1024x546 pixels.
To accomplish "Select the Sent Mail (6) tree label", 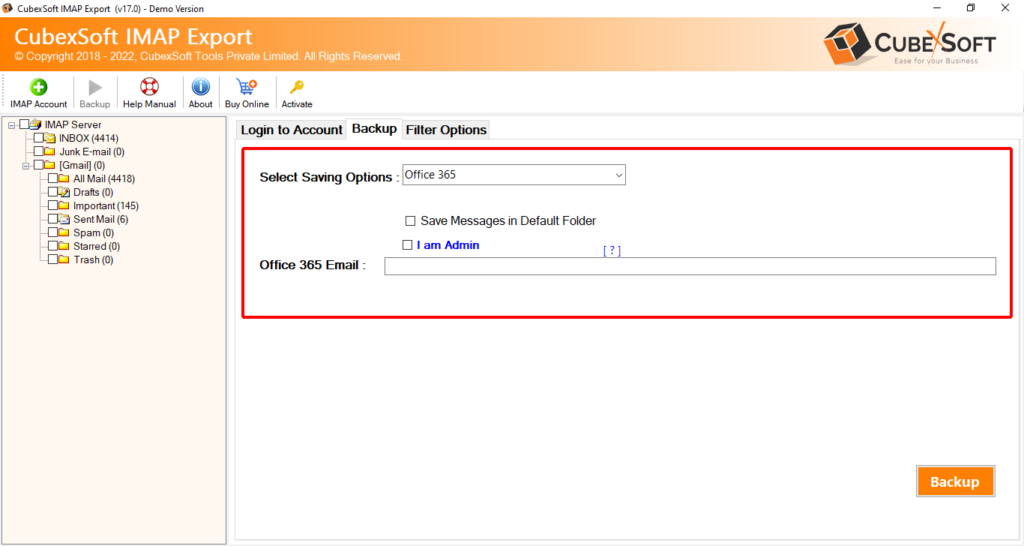I will click(x=101, y=219).
